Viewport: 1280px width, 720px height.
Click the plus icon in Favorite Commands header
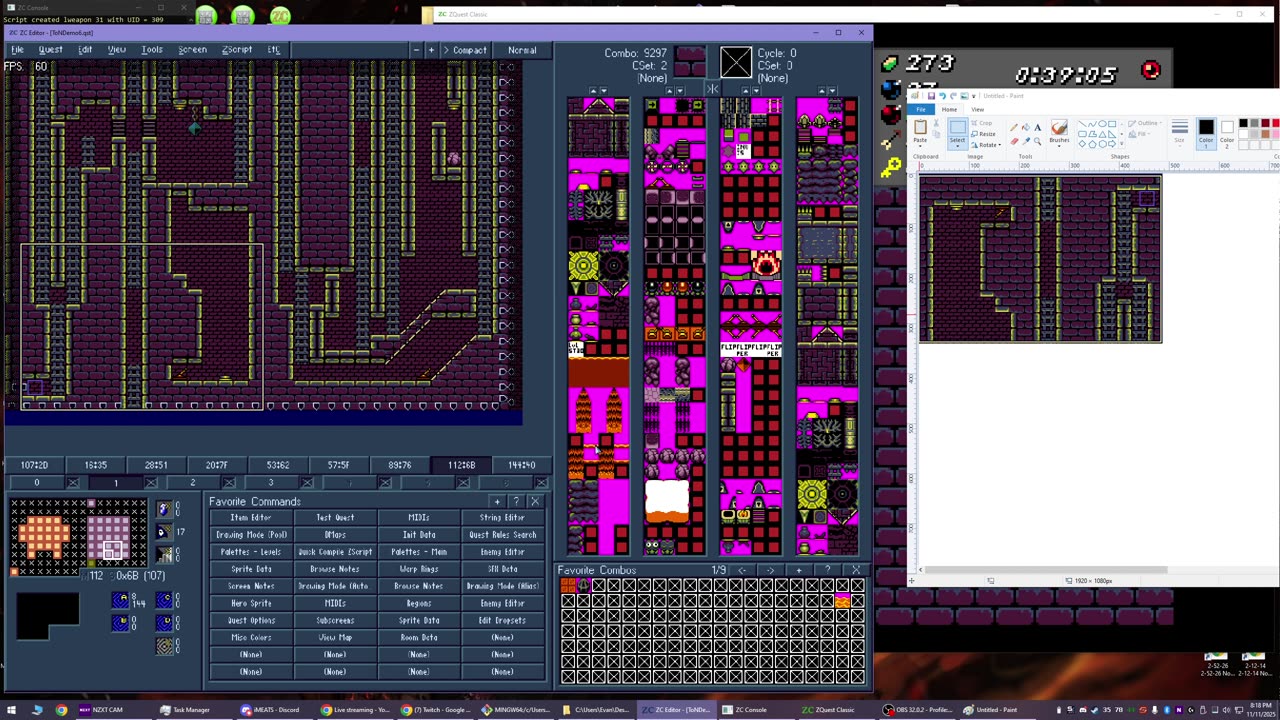coord(497,501)
